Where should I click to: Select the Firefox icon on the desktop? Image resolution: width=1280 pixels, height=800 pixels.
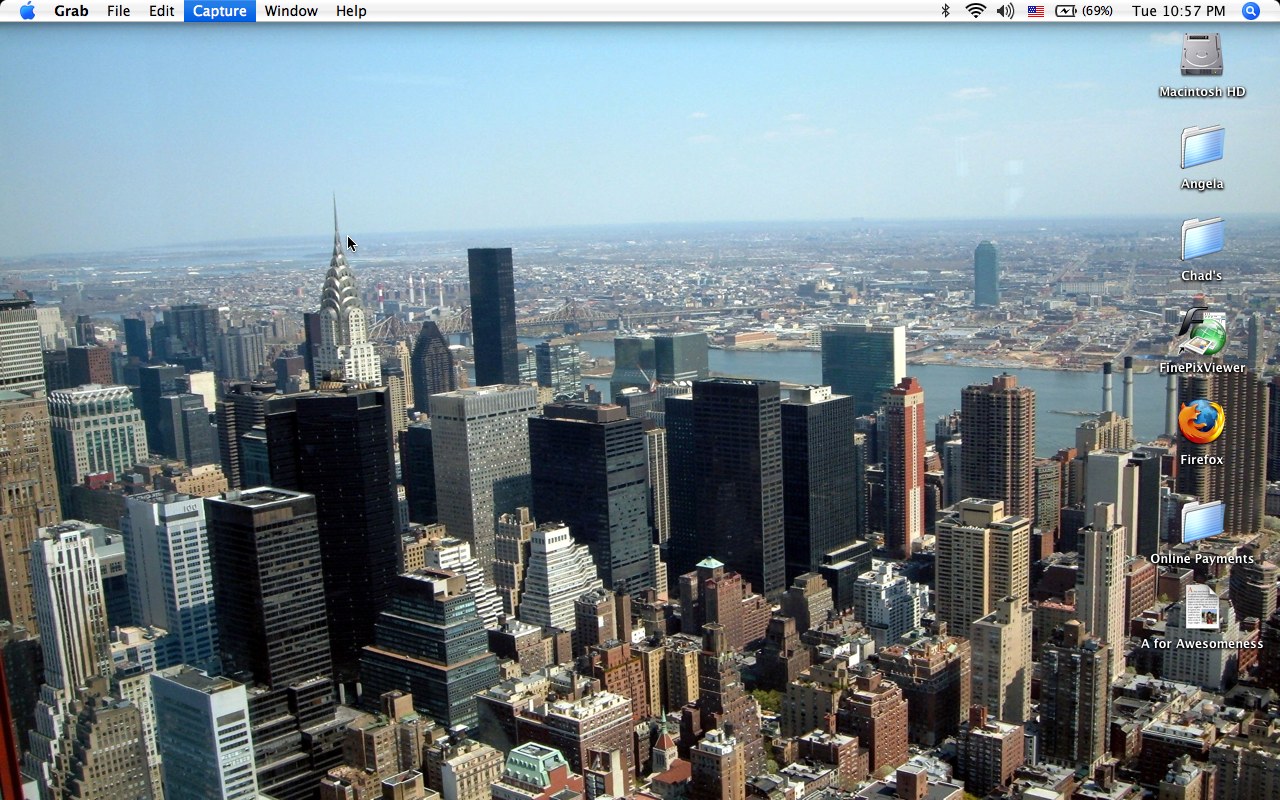point(1201,422)
